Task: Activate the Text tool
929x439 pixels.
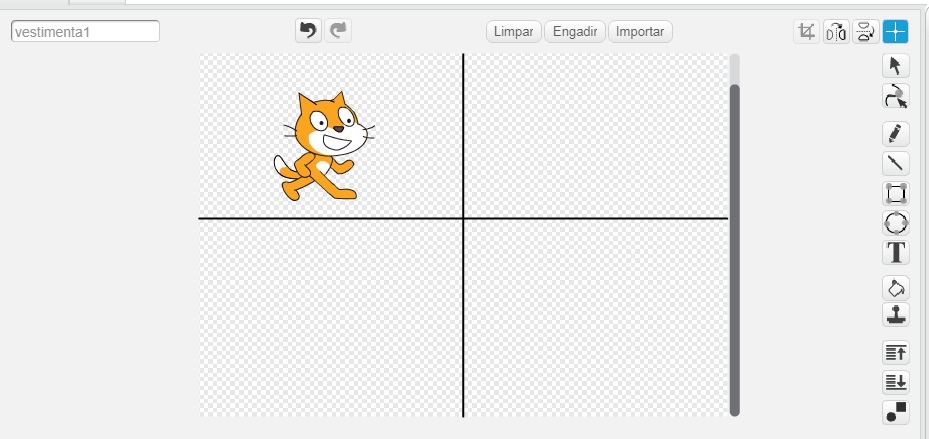Action: coord(895,253)
